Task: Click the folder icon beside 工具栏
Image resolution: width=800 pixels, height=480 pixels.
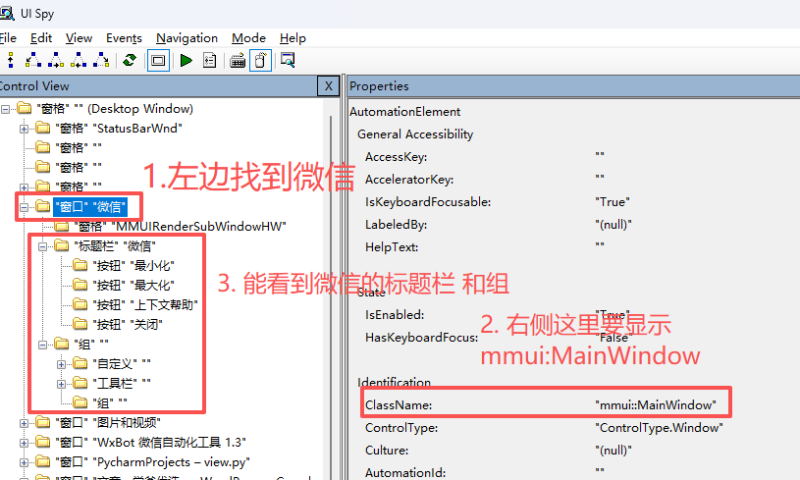Action: [80, 383]
